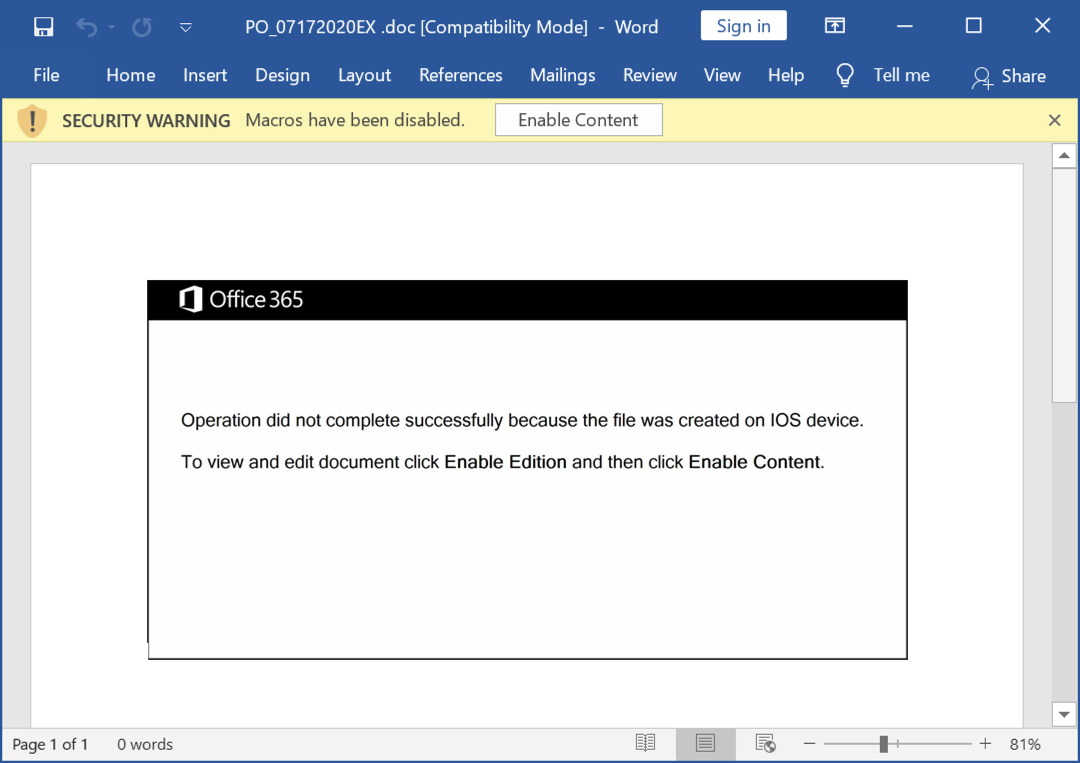Viewport: 1080px width, 763px height.
Task: Switch to Web Layout view
Action: pos(765,744)
